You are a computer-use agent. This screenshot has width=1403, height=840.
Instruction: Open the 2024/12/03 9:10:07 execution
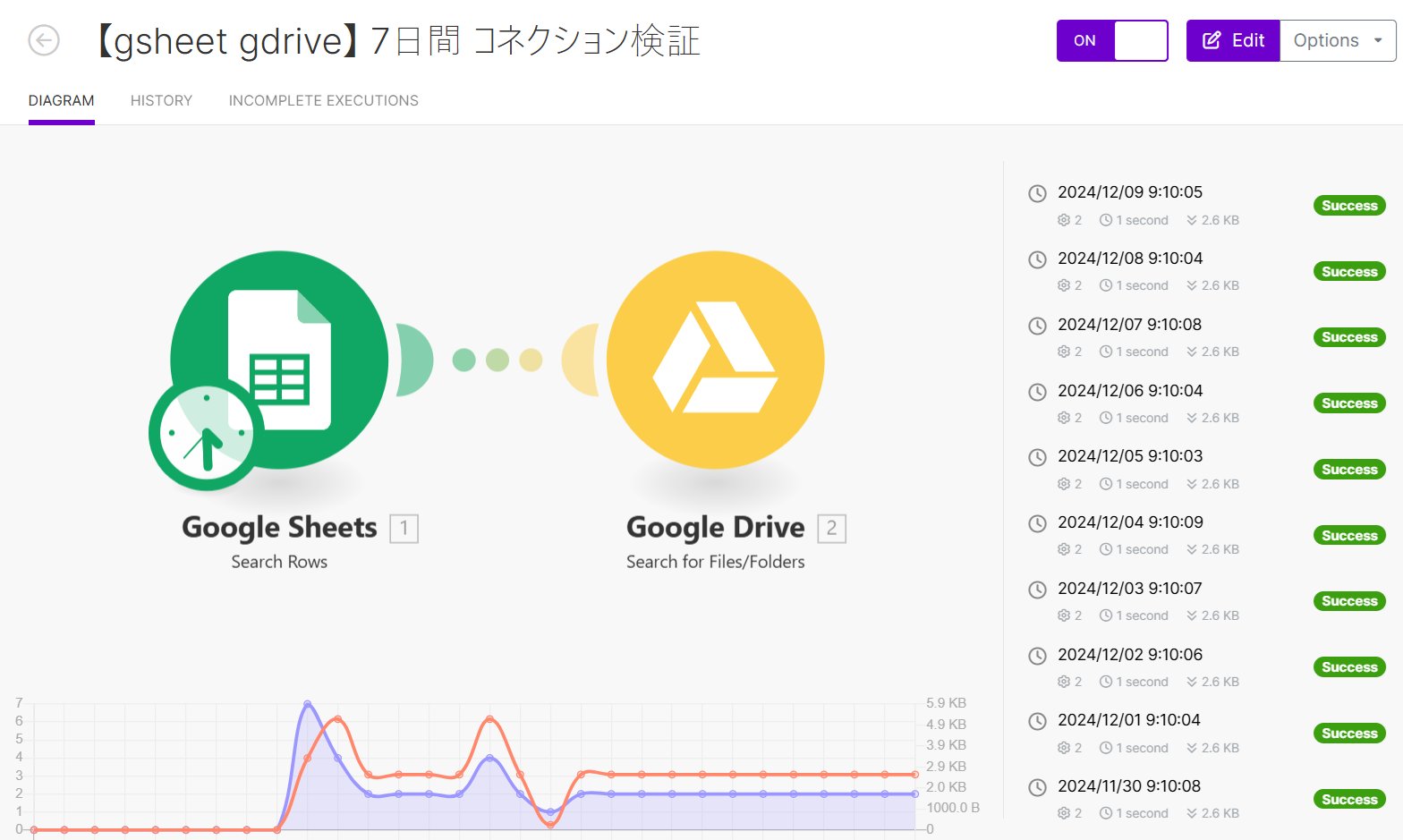[x=1129, y=589]
